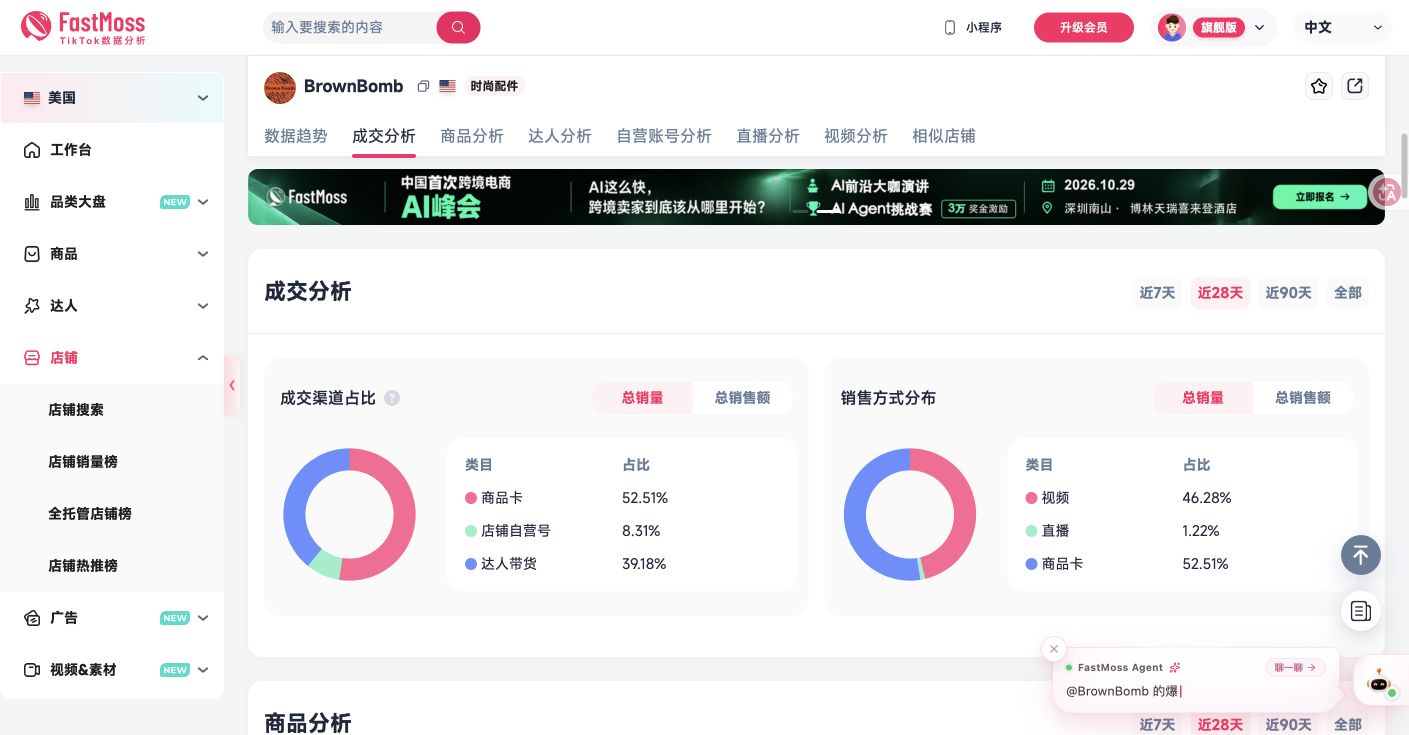1409x735 pixels.
Task: Switch to the 数据趋势 tab
Action: tap(296, 136)
